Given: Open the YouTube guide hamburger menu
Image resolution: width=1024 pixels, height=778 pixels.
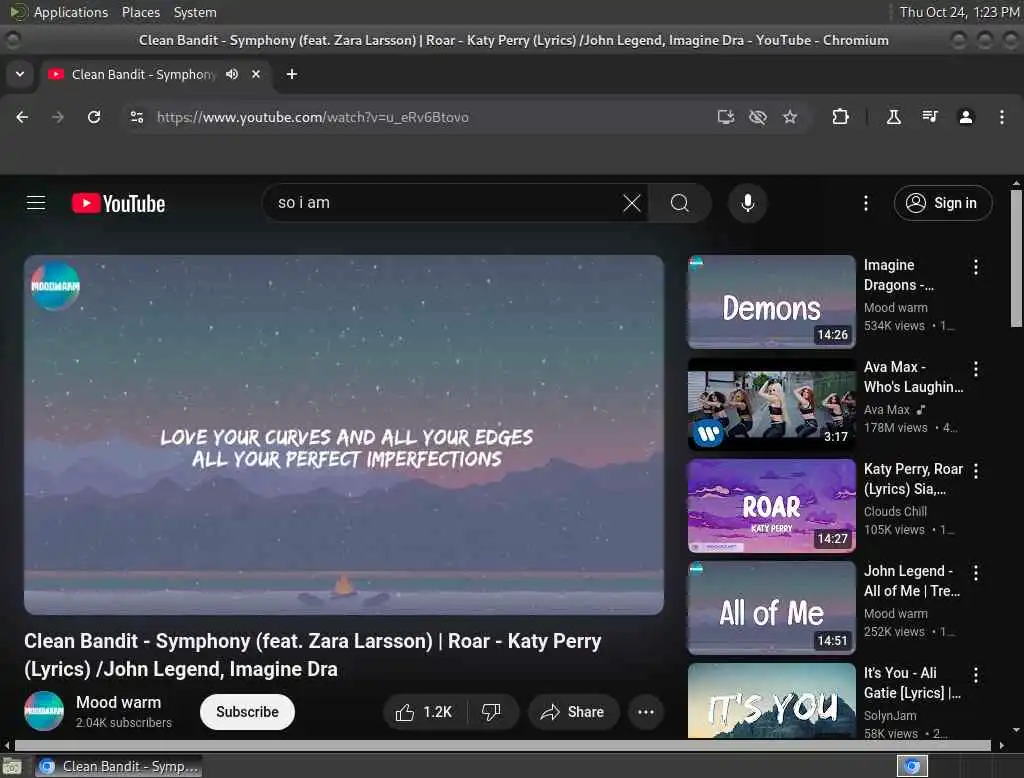Looking at the screenshot, I should (x=36, y=203).
